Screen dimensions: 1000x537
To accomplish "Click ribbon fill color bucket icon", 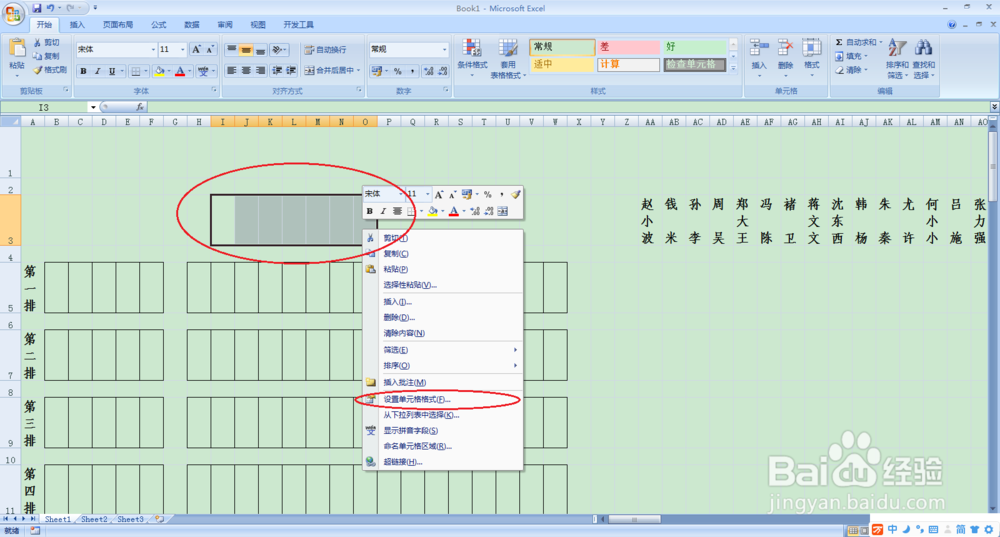I will [159, 71].
